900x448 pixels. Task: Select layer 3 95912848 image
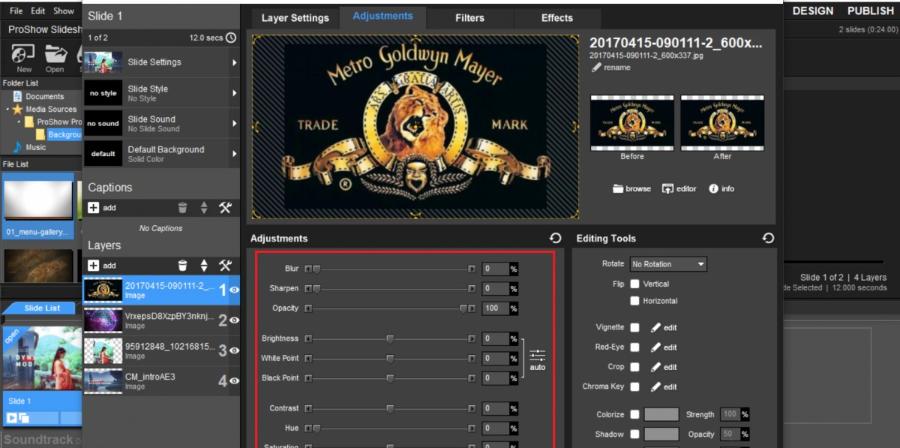point(161,351)
